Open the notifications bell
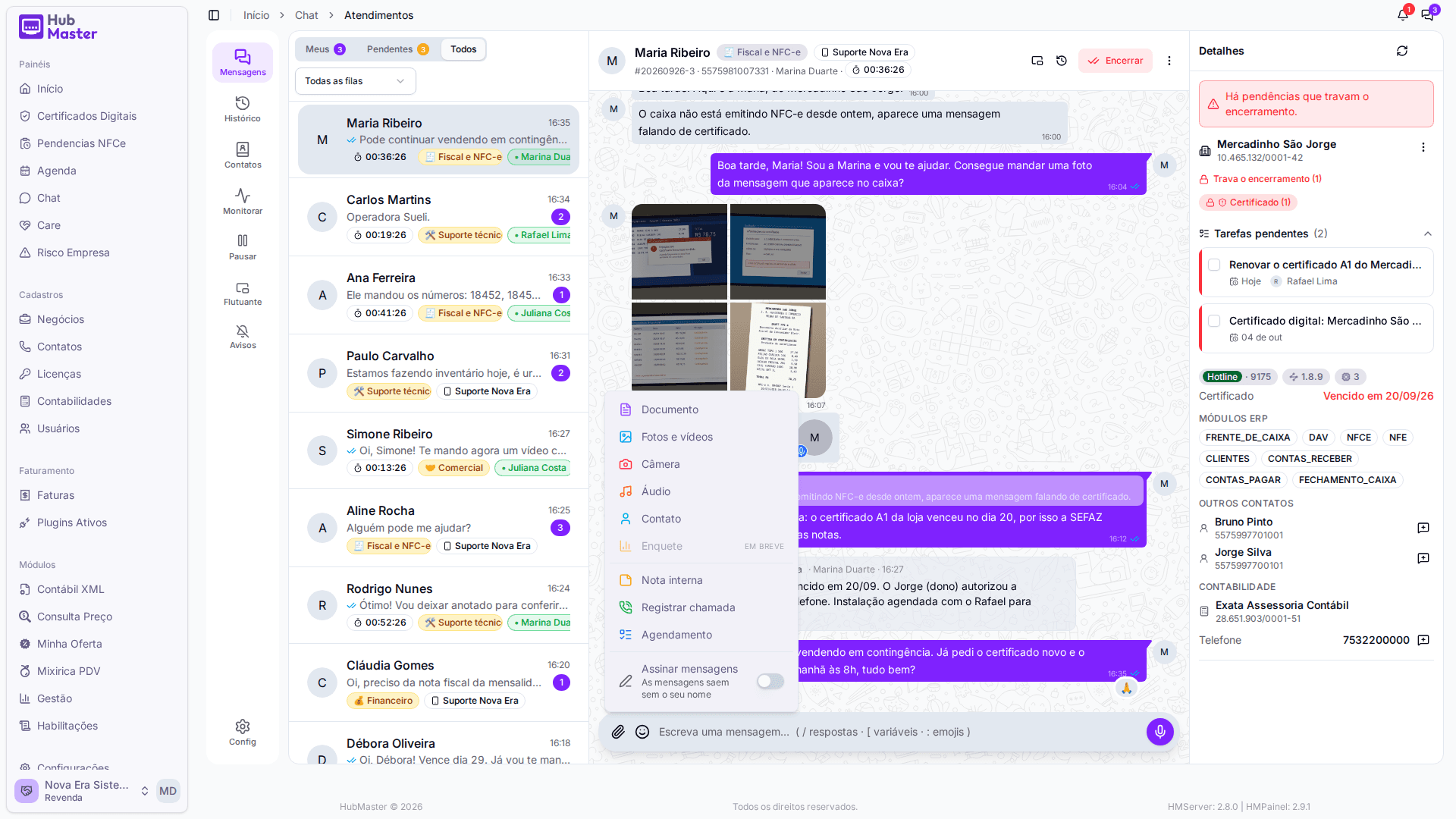 pyautogui.click(x=1403, y=15)
